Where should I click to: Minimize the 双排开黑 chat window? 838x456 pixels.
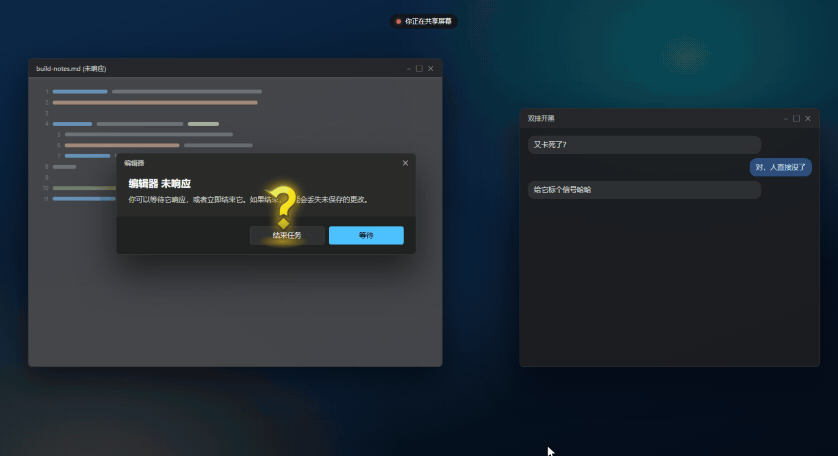(786, 119)
